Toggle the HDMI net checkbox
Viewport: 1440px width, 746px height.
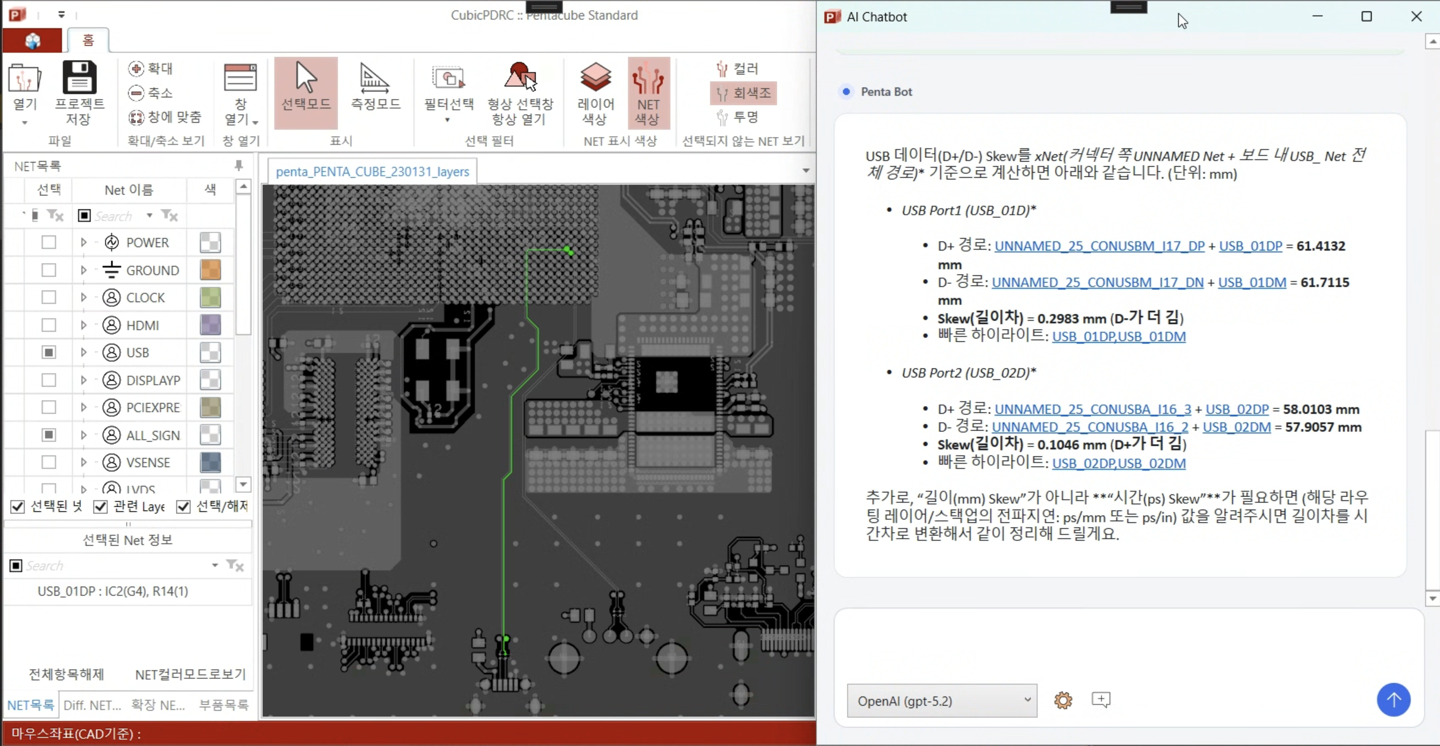pyautogui.click(x=48, y=325)
